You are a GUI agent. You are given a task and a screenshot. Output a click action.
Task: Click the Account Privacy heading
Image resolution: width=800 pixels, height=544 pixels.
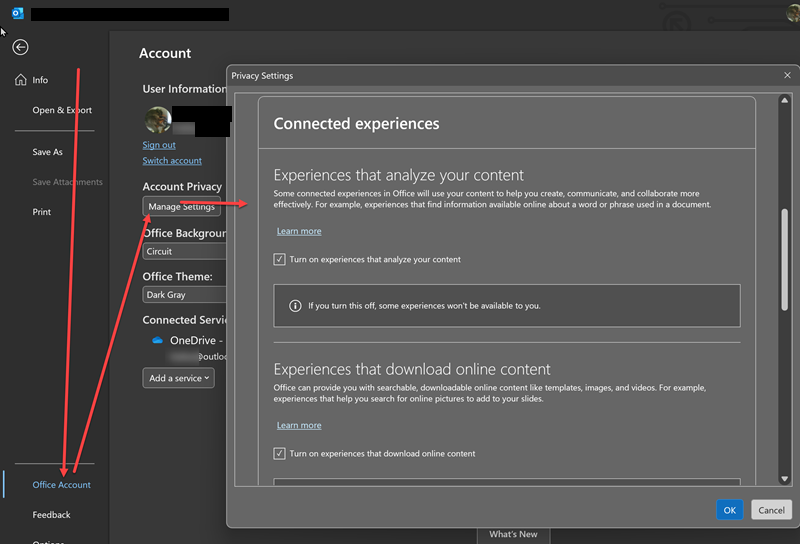pos(182,187)
